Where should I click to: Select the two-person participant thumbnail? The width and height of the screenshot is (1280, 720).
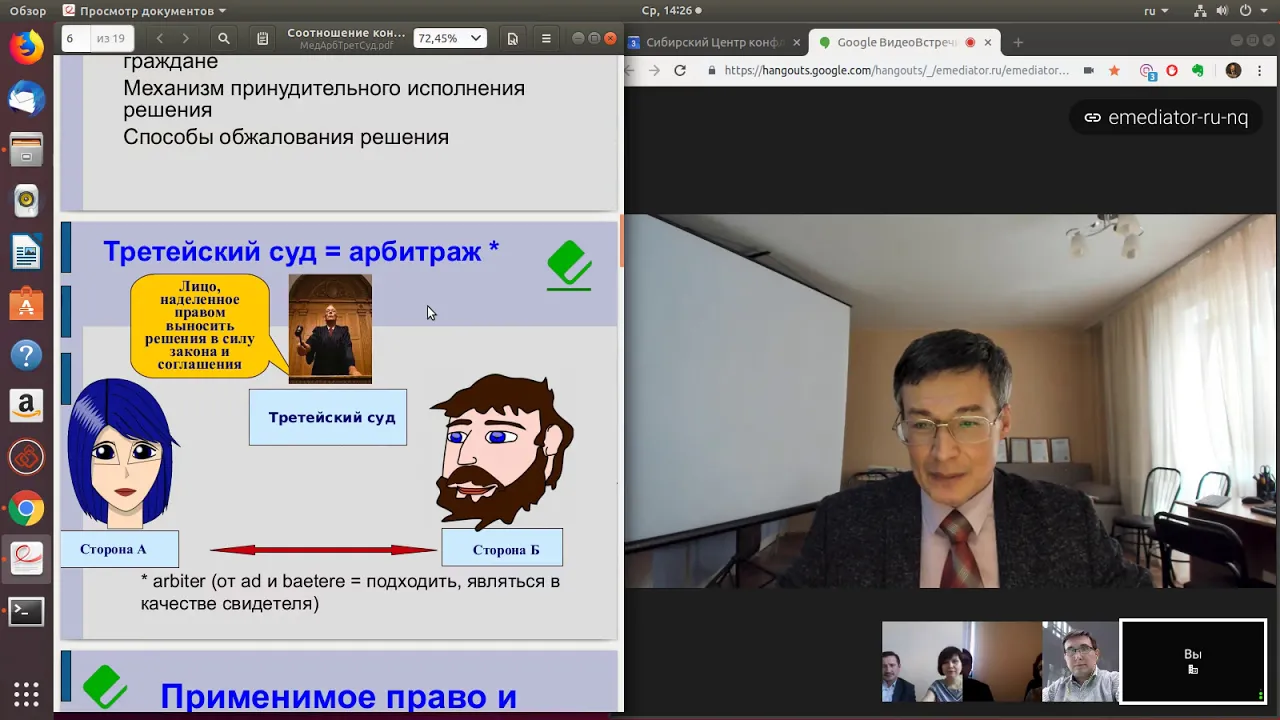pos(961,661)
